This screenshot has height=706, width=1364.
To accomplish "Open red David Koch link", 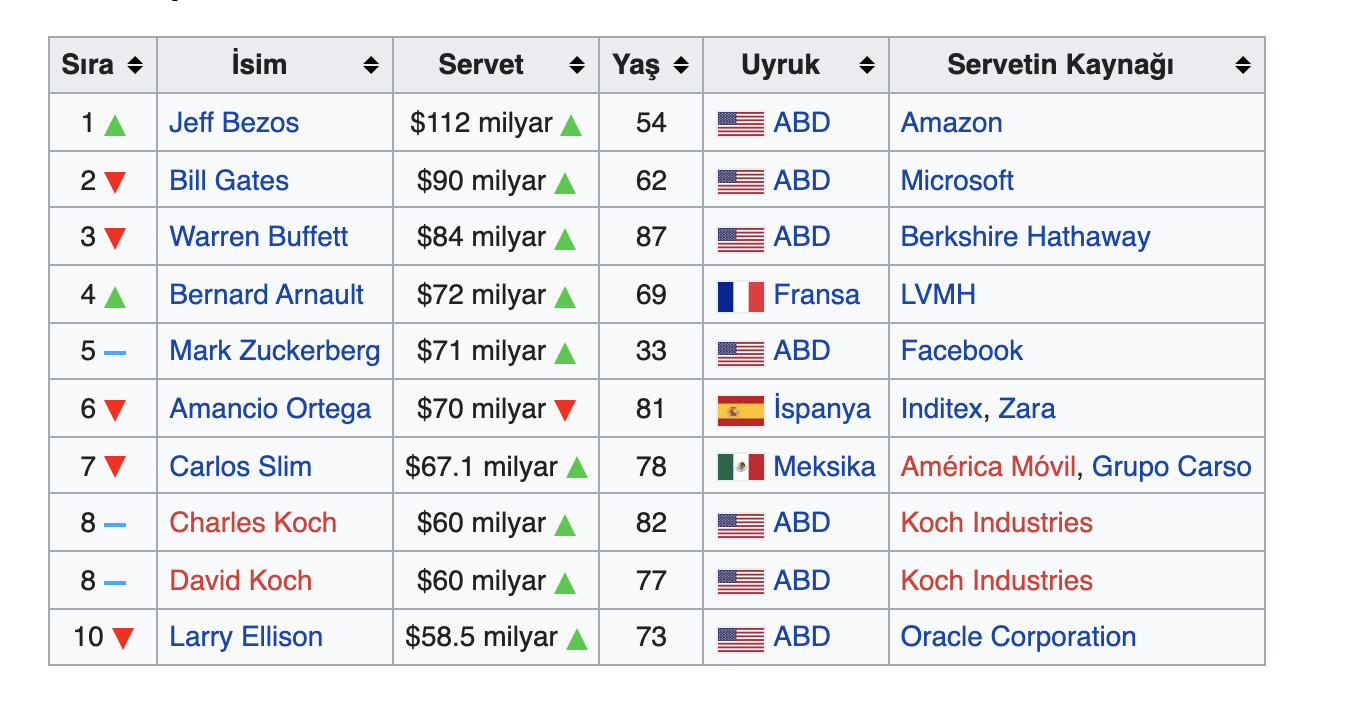I will coord(241,581).
